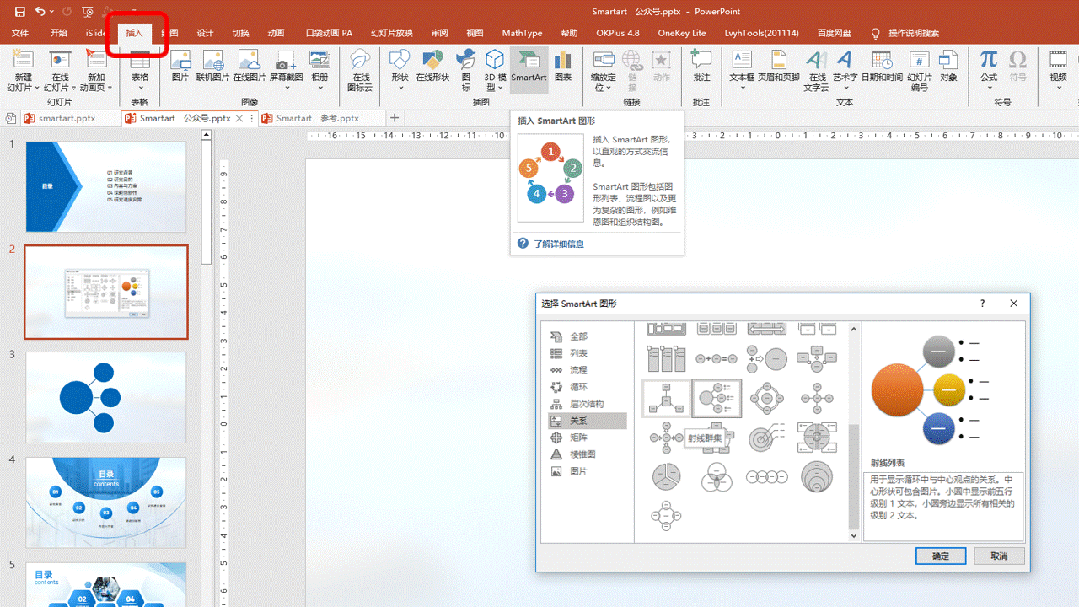Click the SmartArt button in the ribbon
The image size is (1079, 607).
tap(528, 67)
